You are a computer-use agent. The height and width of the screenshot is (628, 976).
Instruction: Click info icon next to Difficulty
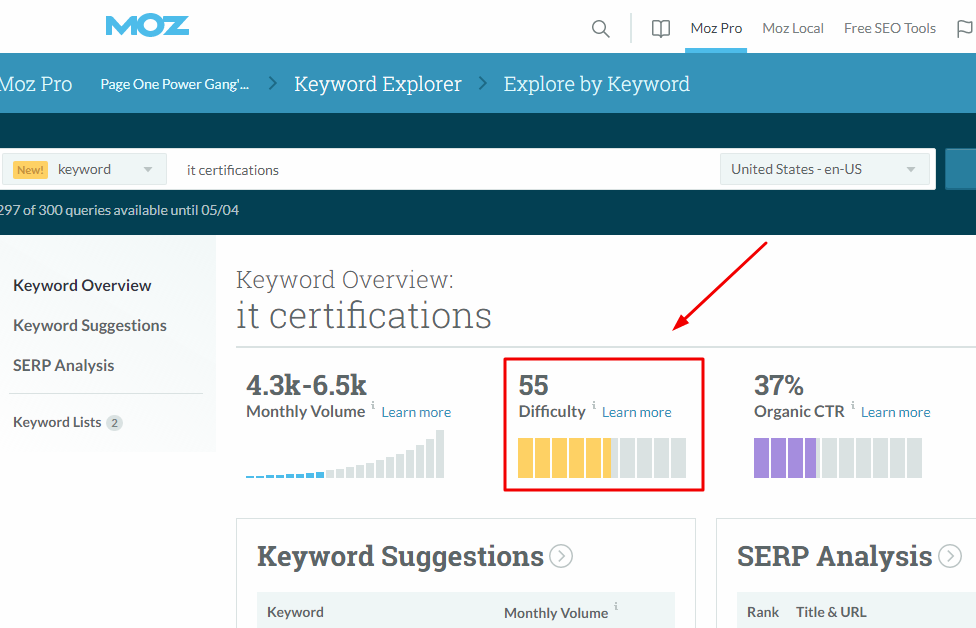593,406
